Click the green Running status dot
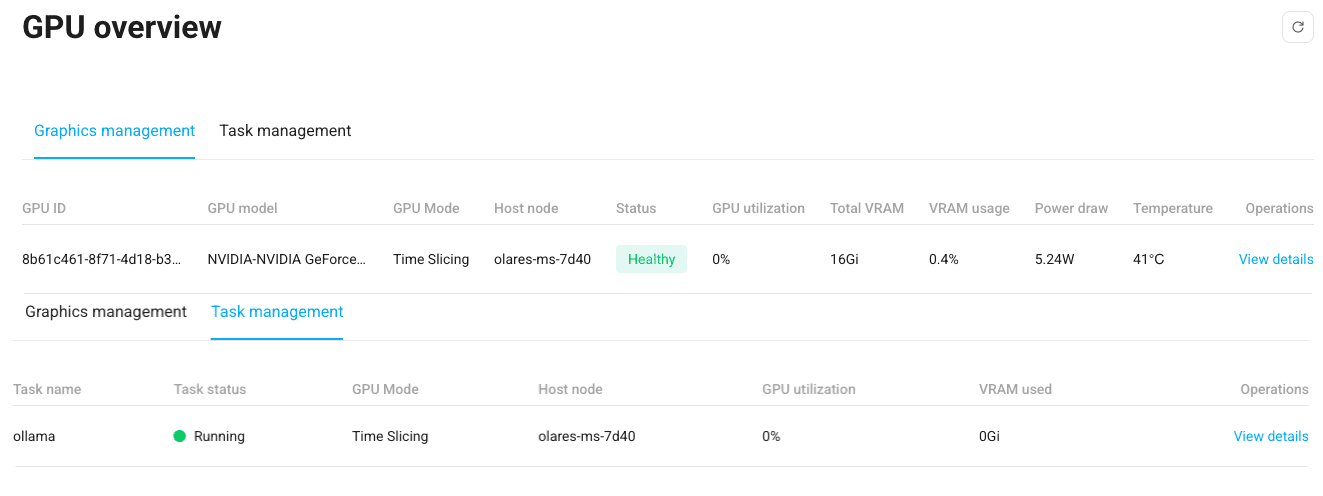The image size is (1323, 496). tap(180, 436)
